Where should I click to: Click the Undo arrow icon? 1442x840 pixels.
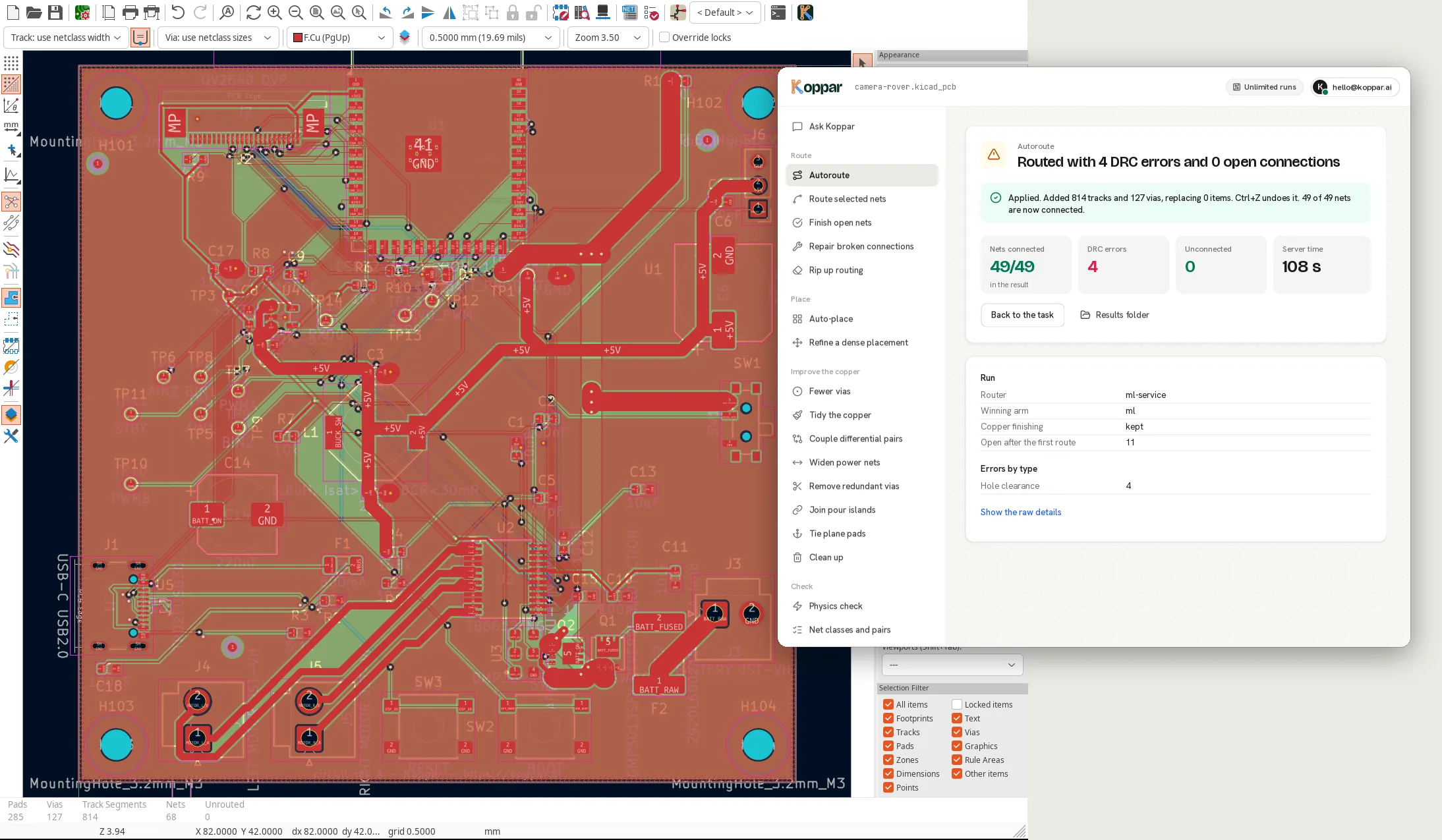(x=178, y=13)
